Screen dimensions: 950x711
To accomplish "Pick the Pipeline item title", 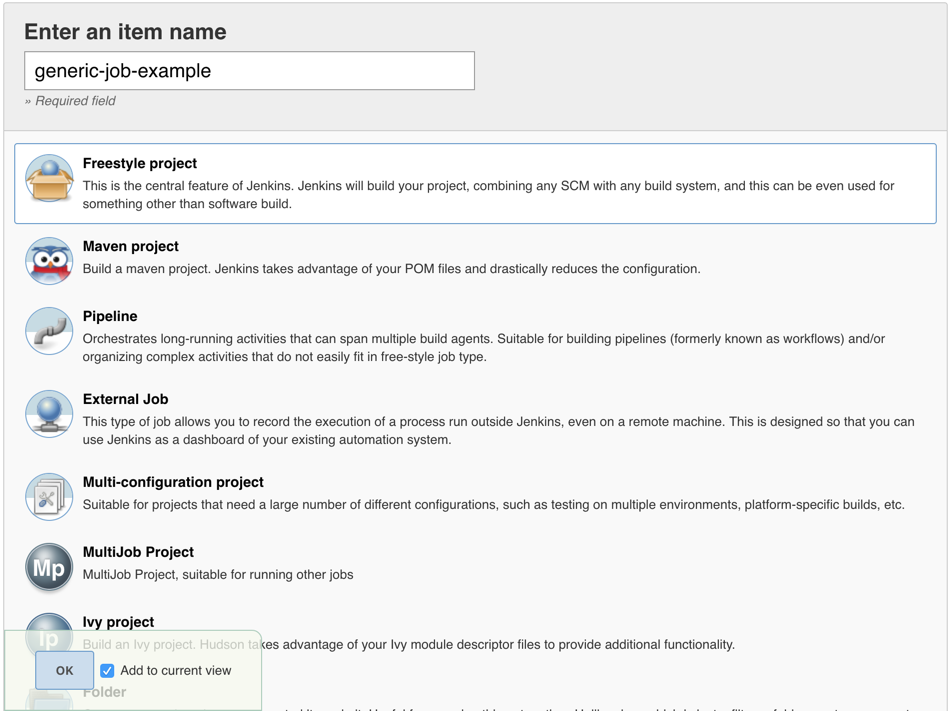I will [x=110, y=316].
